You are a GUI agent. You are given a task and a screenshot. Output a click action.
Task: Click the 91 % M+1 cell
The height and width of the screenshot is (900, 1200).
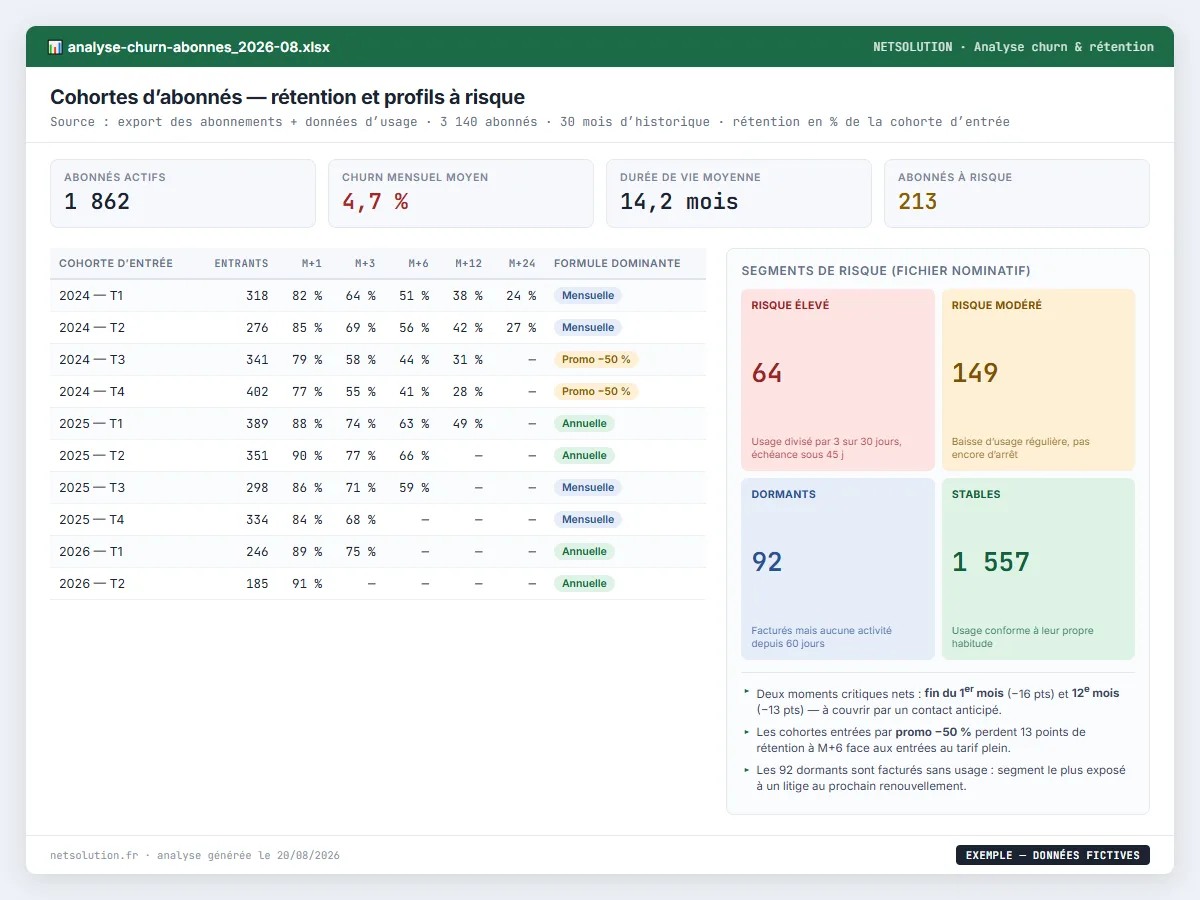pyautogui.click(x=307, y=584)
